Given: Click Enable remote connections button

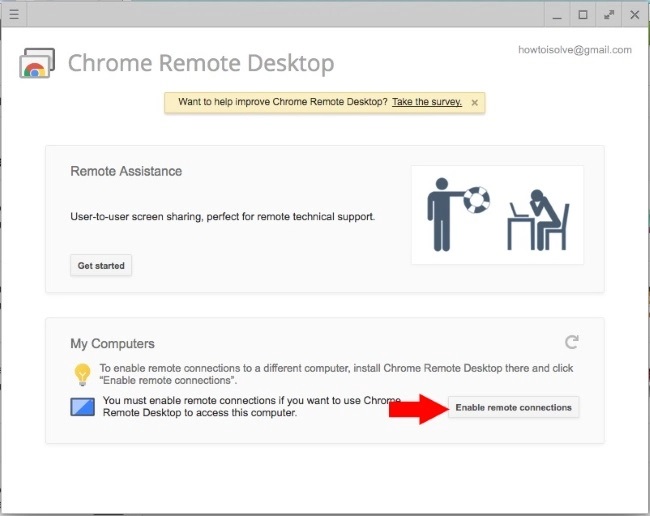Looking at the screenshot, I should tap(513, 407).
